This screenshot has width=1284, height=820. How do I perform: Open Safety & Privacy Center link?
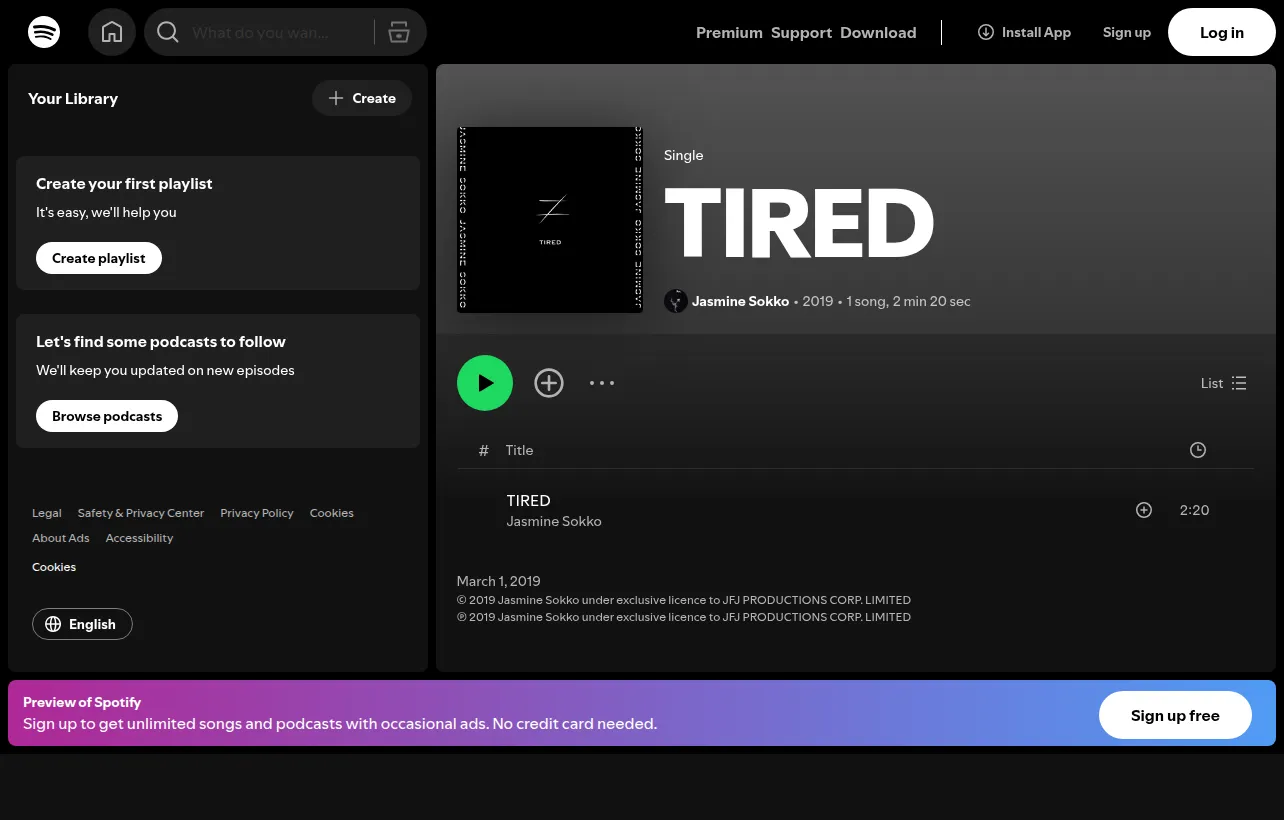[x=141, y=513]
